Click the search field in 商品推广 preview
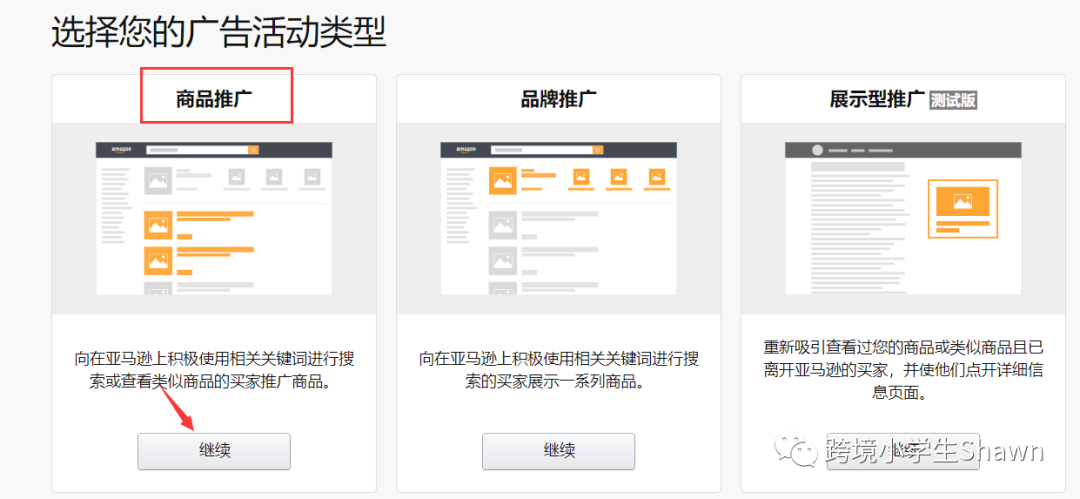The image size is (1080, 499). coord(197,150)
